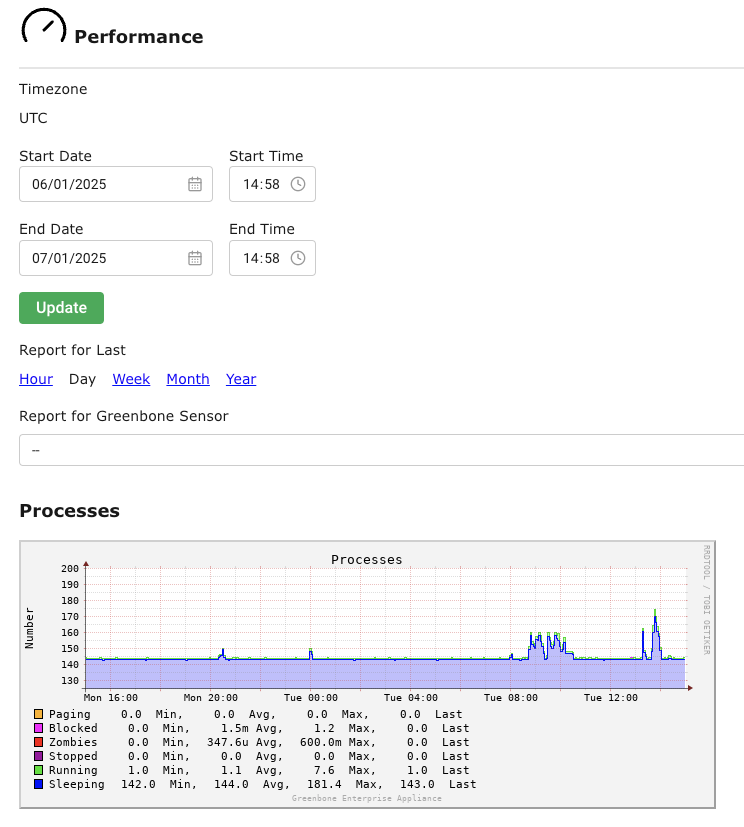
Task: Click the End Time input field
Action: pos(260,258)
